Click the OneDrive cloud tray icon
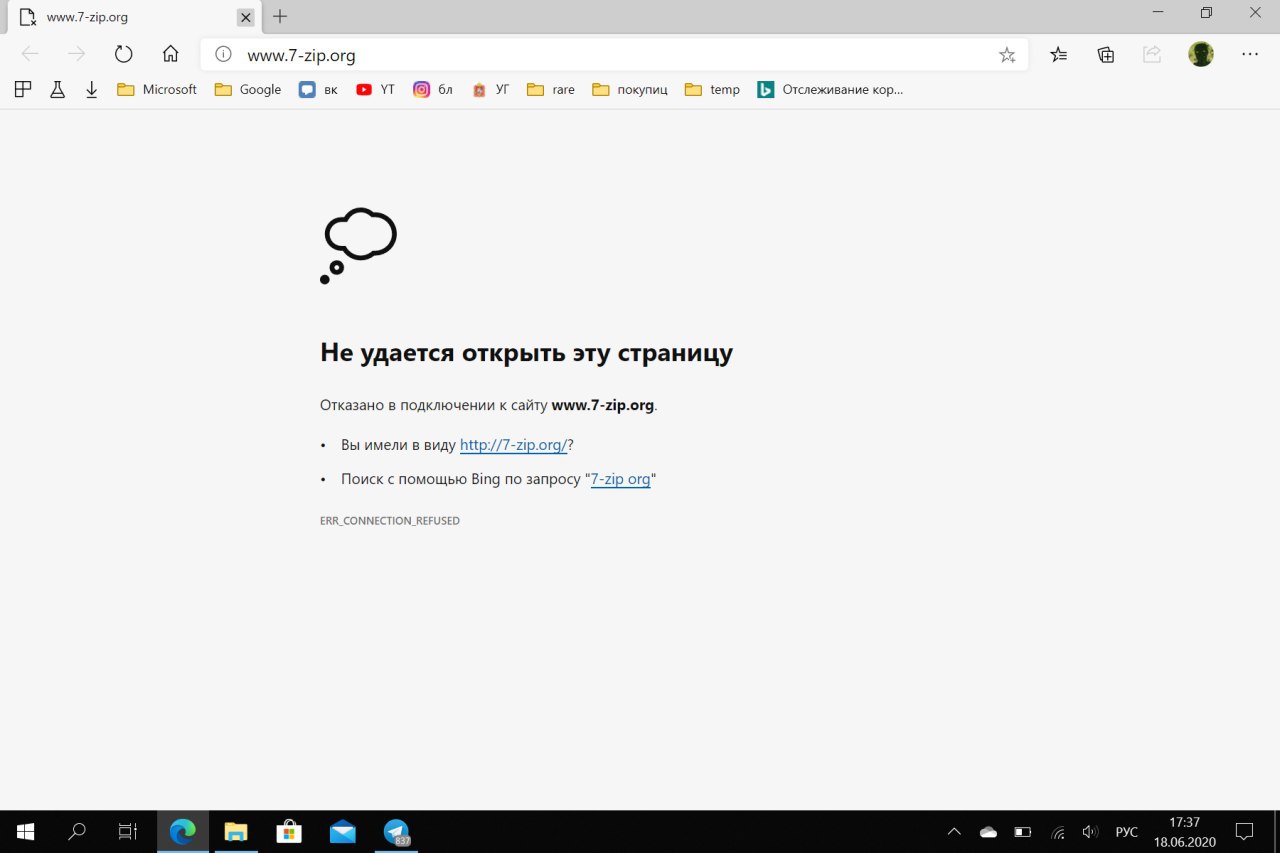The image size is (1280, 853). [x=988, y=831]
